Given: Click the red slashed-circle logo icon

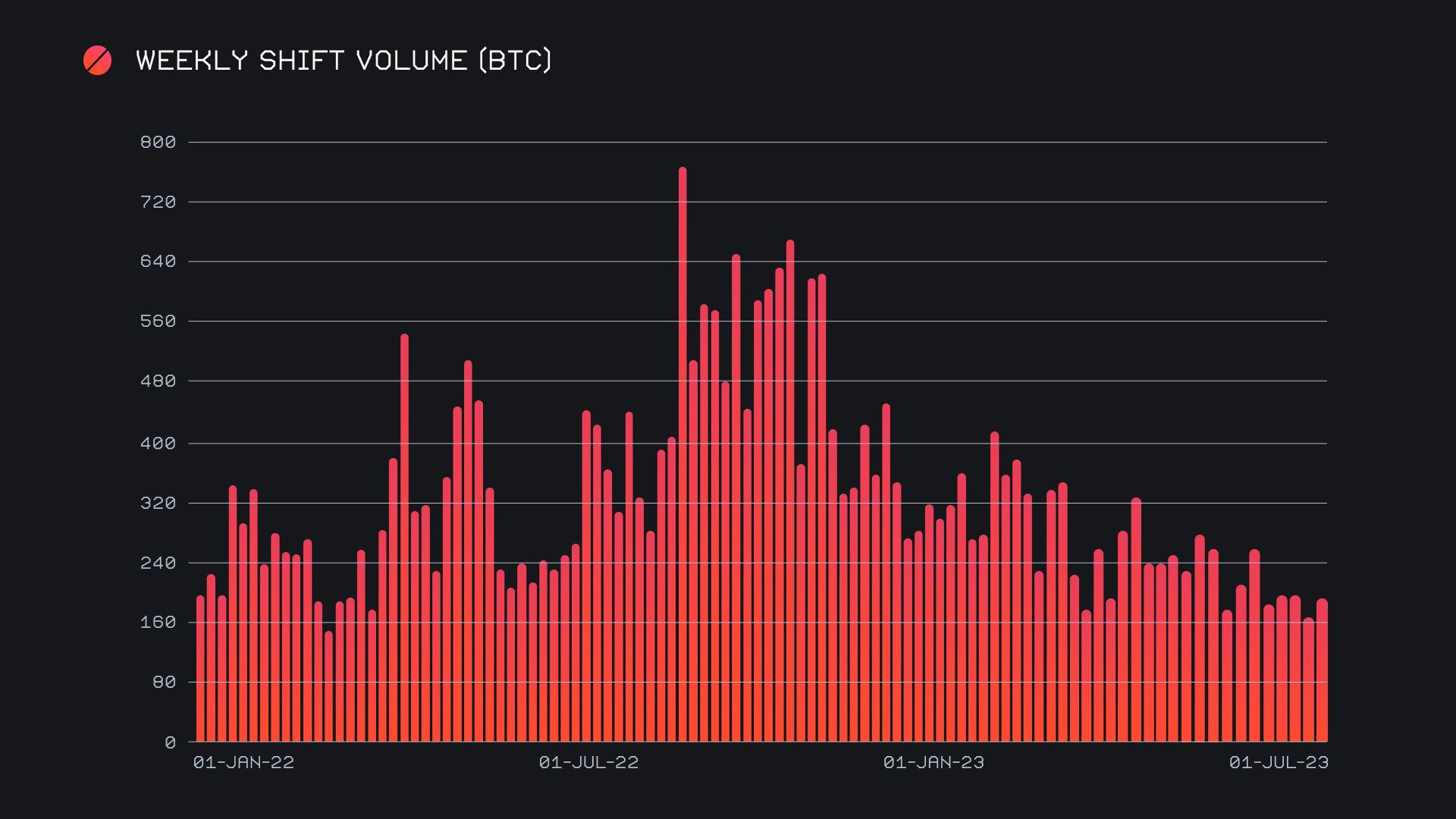Looking at the screenshot, I should click(x=97, y=61).
